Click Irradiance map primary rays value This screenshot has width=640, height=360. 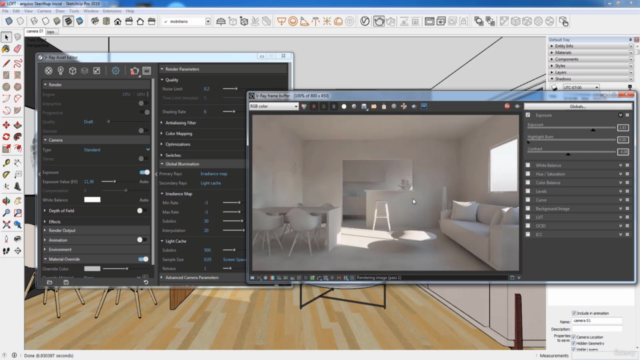click(x=213, y=174)
